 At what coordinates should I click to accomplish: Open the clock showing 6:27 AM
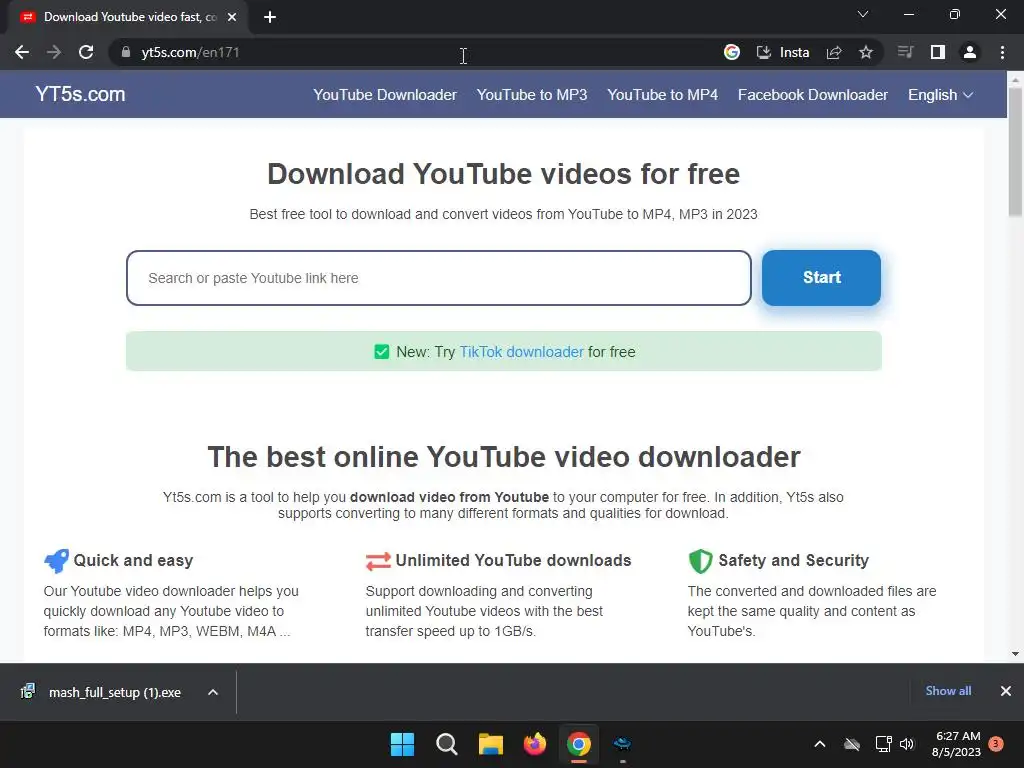click(x=957, y=744)
